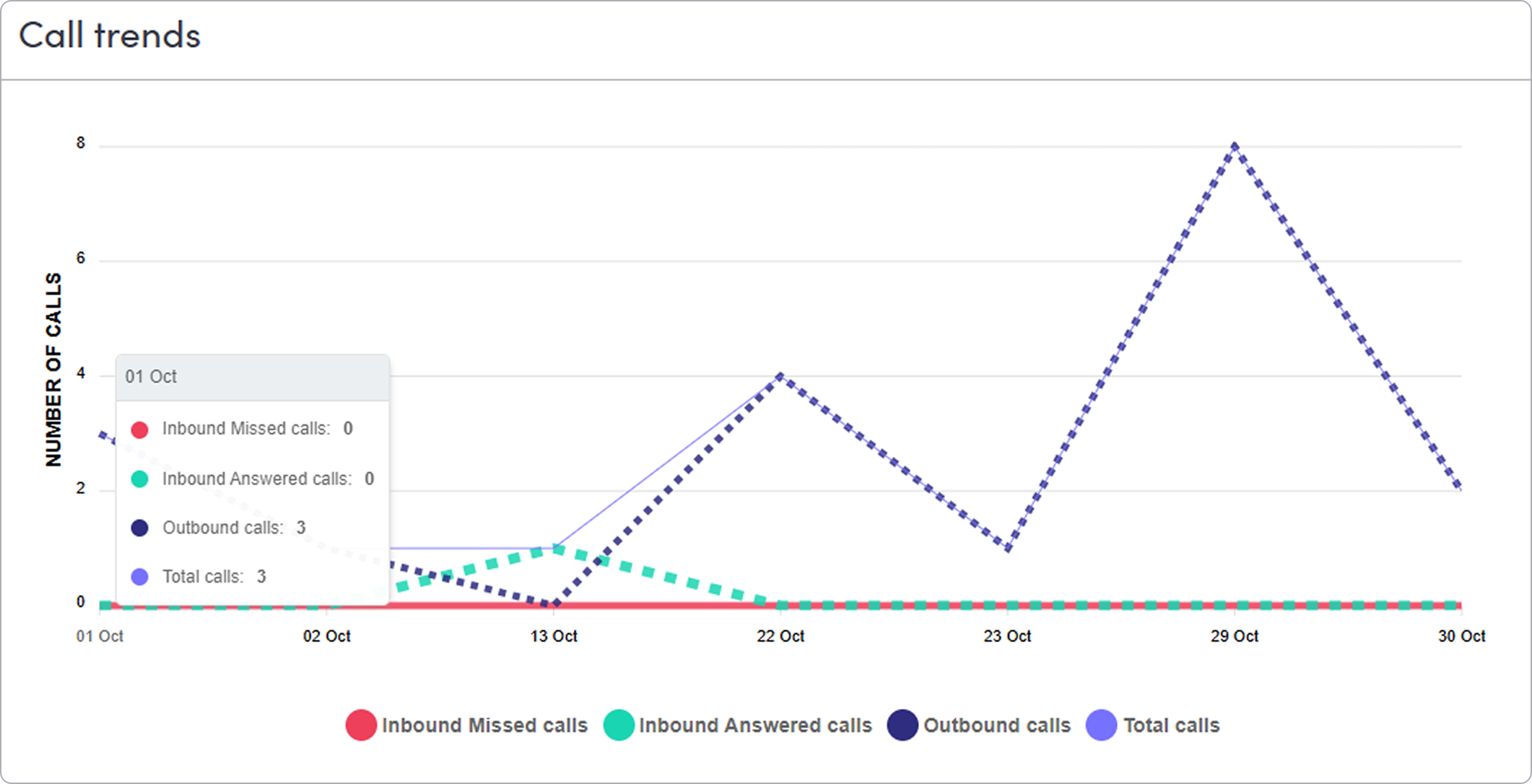The width and height of the screenshot is (1532, 784).
Task: Click the Call trends panel title
Action: (110, 35)
